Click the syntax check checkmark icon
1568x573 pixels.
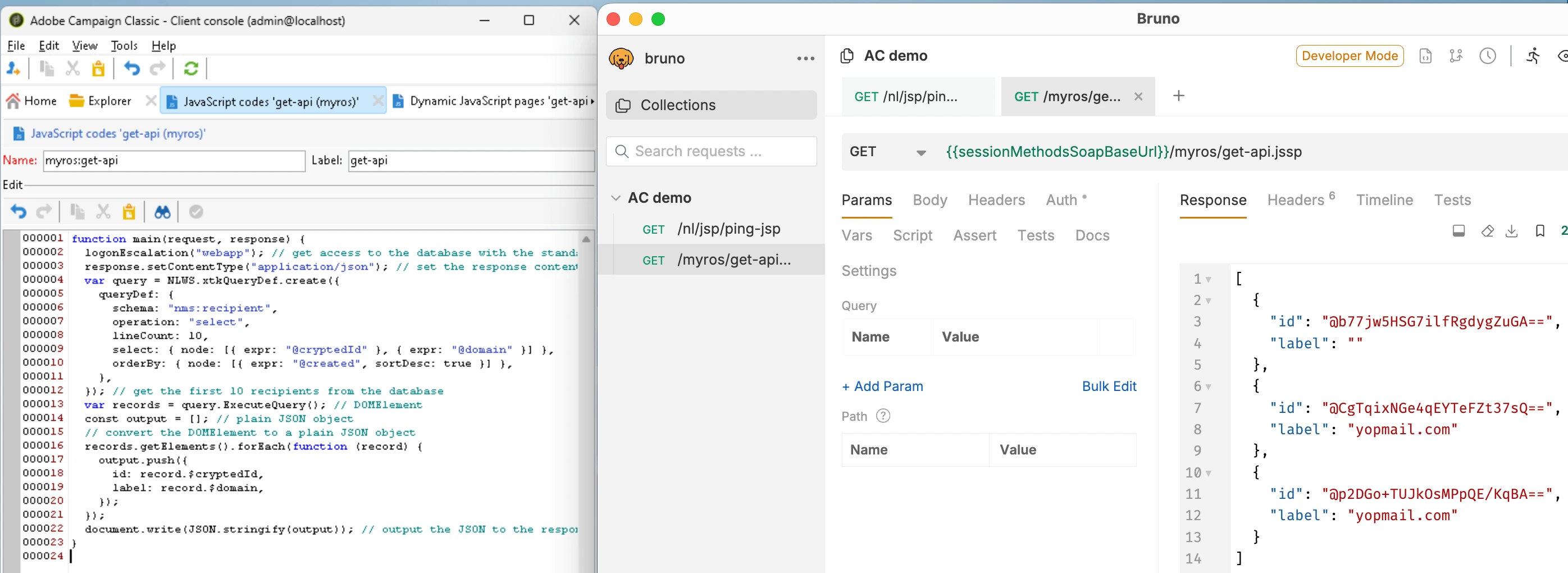tap(196, 212)
